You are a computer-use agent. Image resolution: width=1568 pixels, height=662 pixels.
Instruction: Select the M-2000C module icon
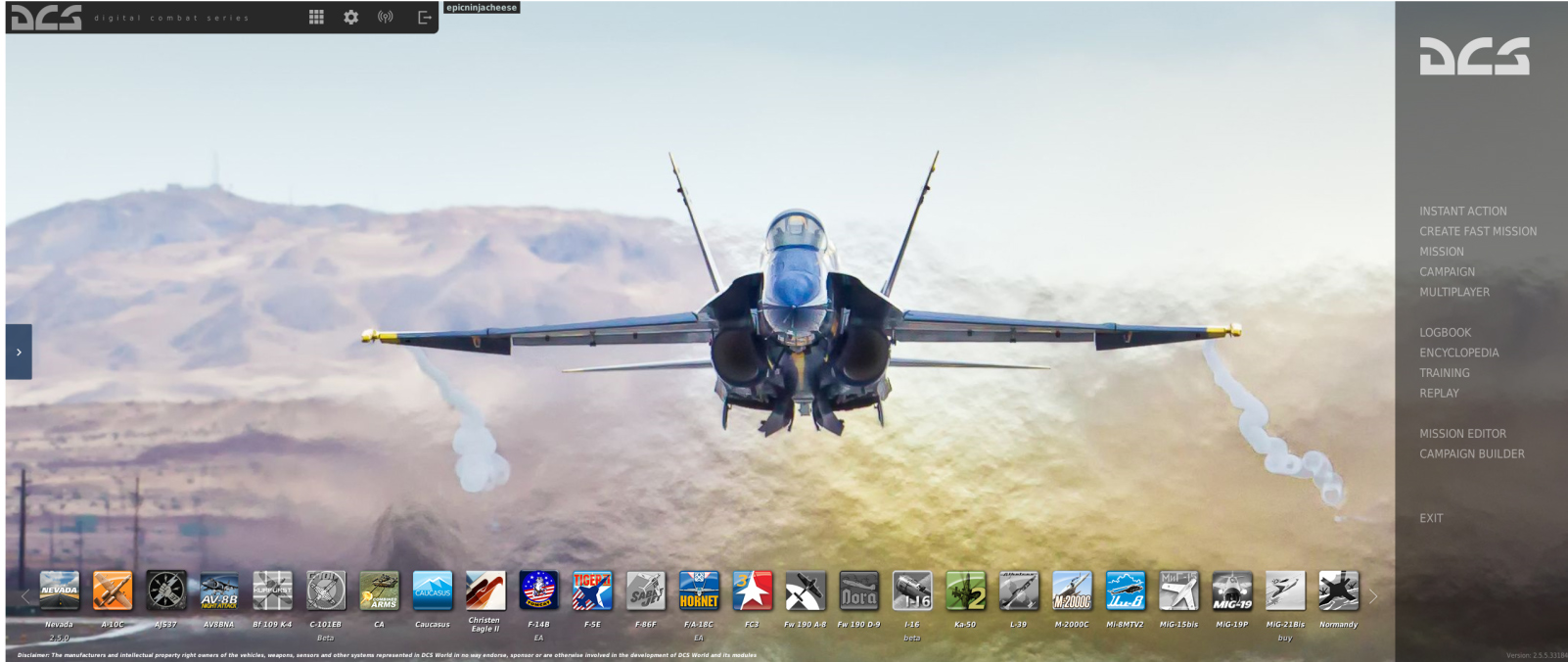click(1072, 591)
